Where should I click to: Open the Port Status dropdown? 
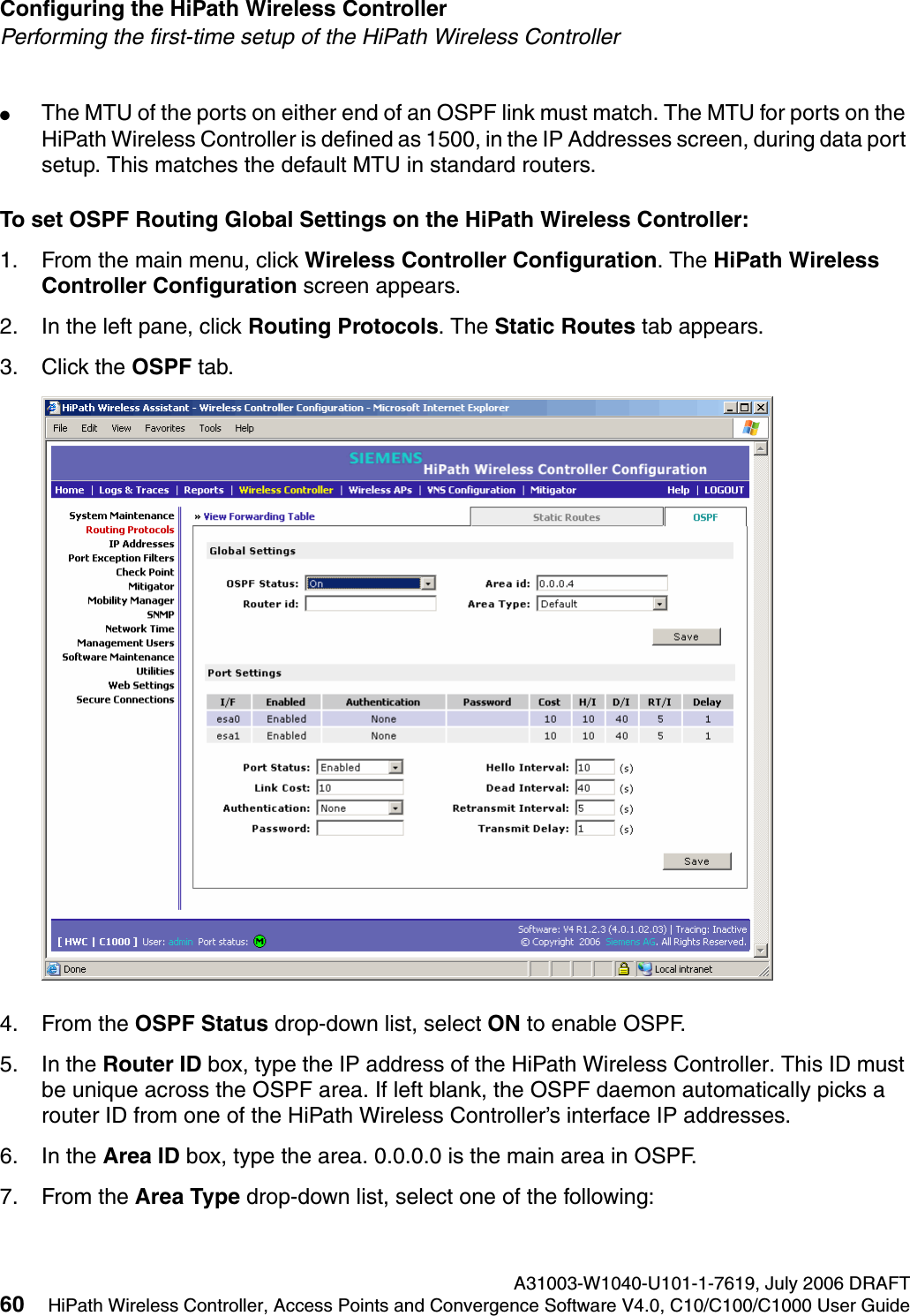click(x=396, y=766)
